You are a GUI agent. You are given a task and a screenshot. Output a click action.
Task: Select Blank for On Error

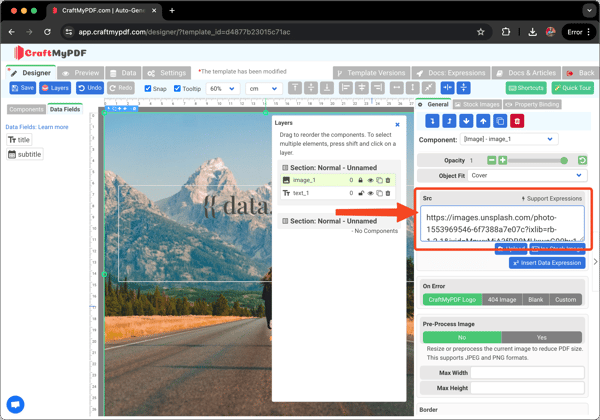535,300
